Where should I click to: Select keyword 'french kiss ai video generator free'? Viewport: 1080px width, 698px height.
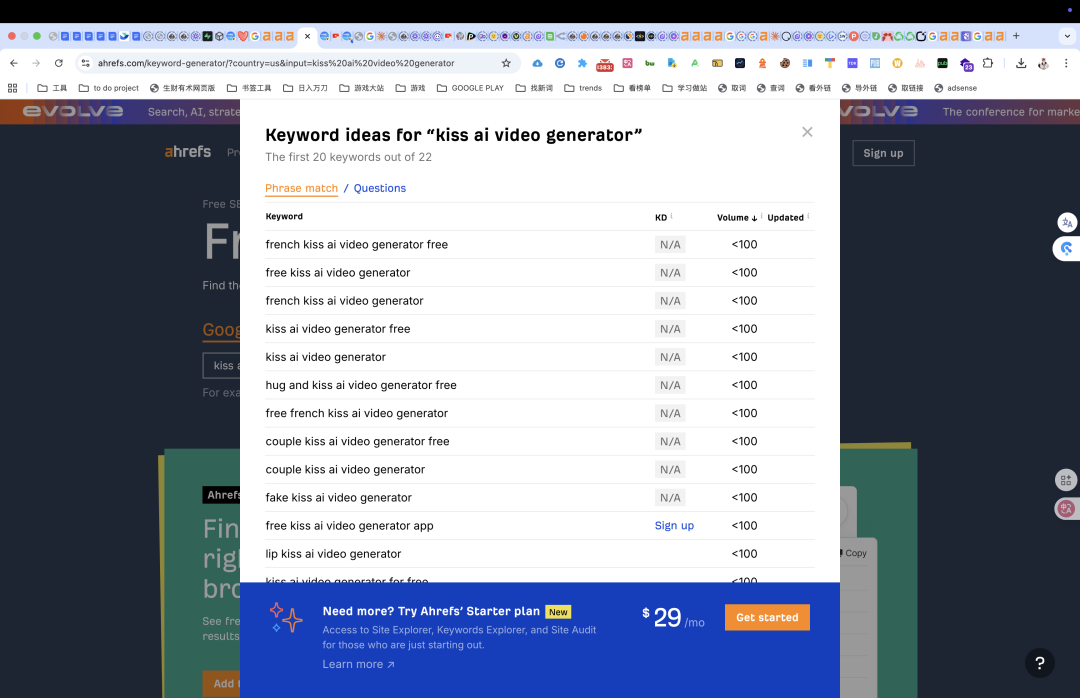click(x=357, y=245)
